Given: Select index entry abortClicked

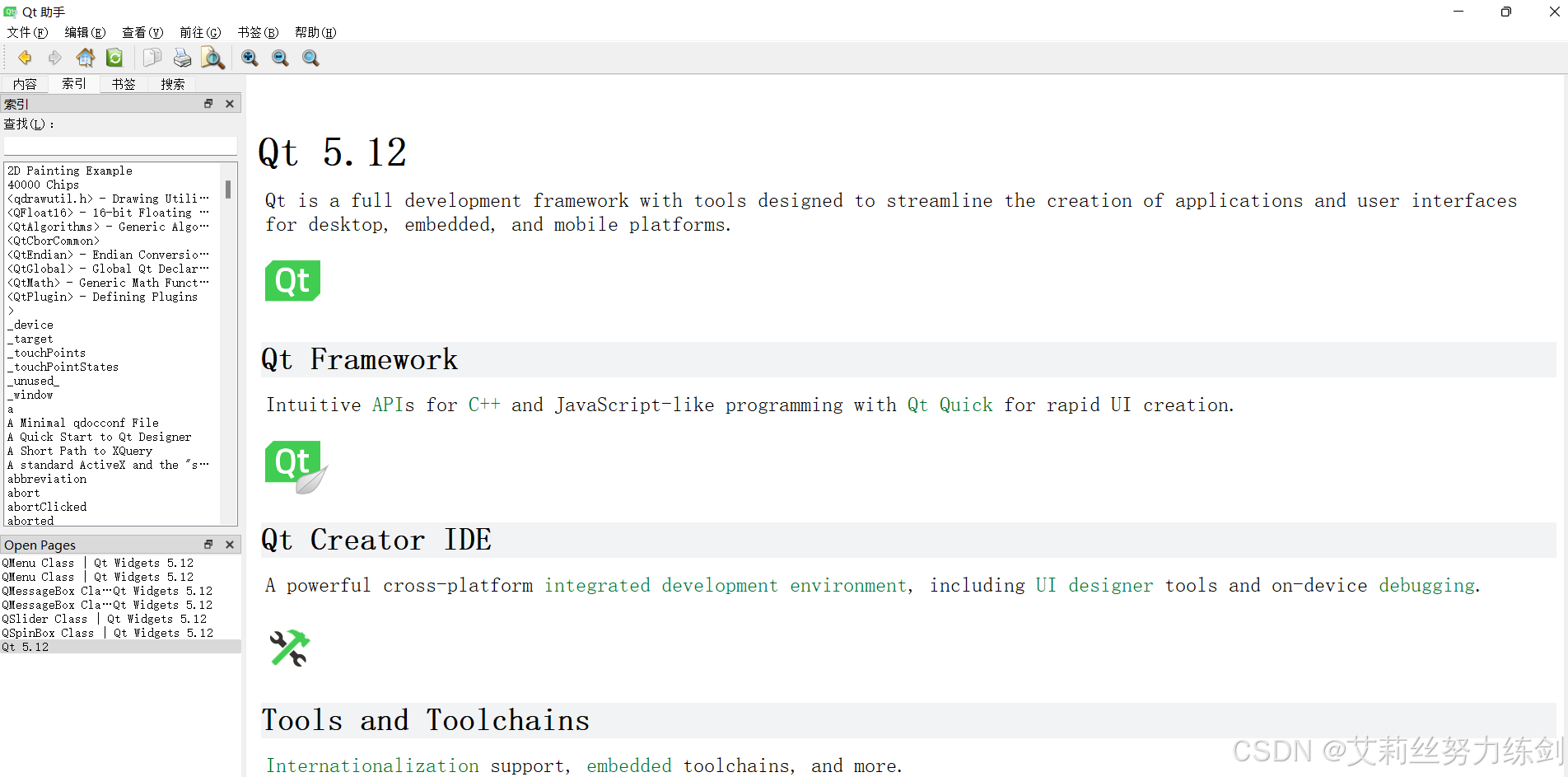Looking at the screenshot, I should (47, 507).
